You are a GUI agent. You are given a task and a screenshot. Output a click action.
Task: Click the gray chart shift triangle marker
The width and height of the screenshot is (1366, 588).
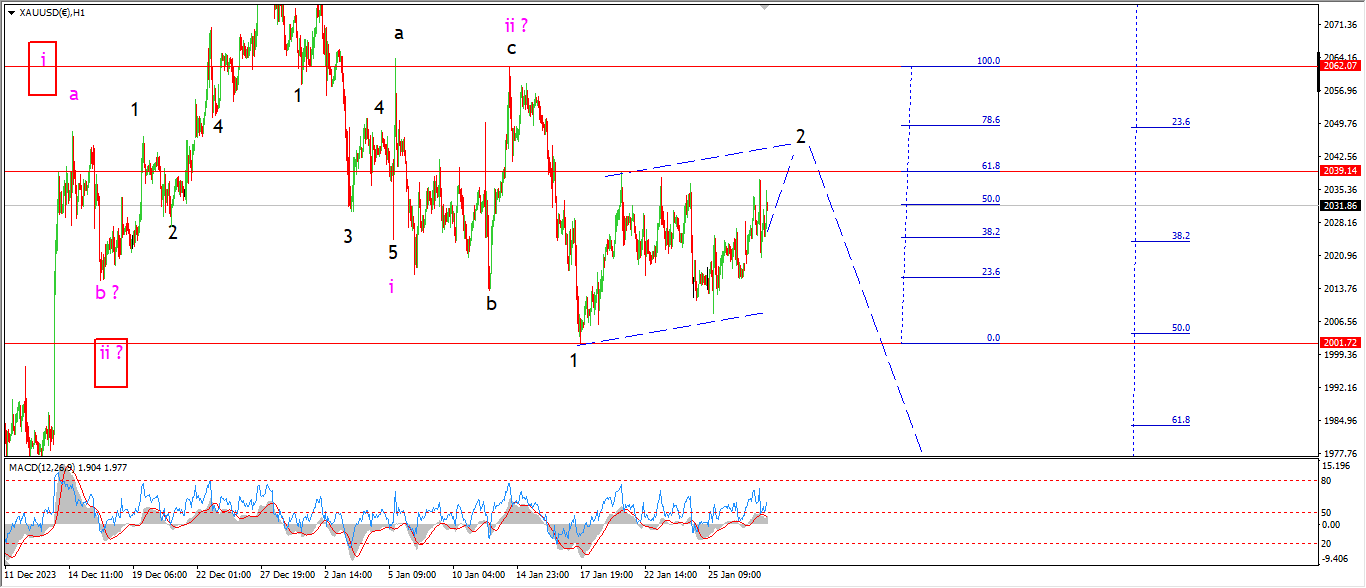766,6
